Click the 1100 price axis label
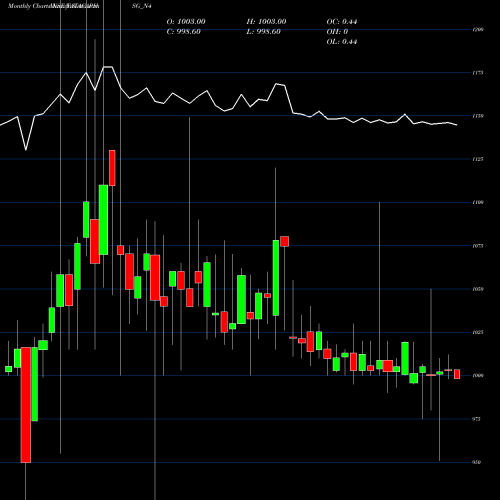The image size is (500, 500). (x=478, y=202)
